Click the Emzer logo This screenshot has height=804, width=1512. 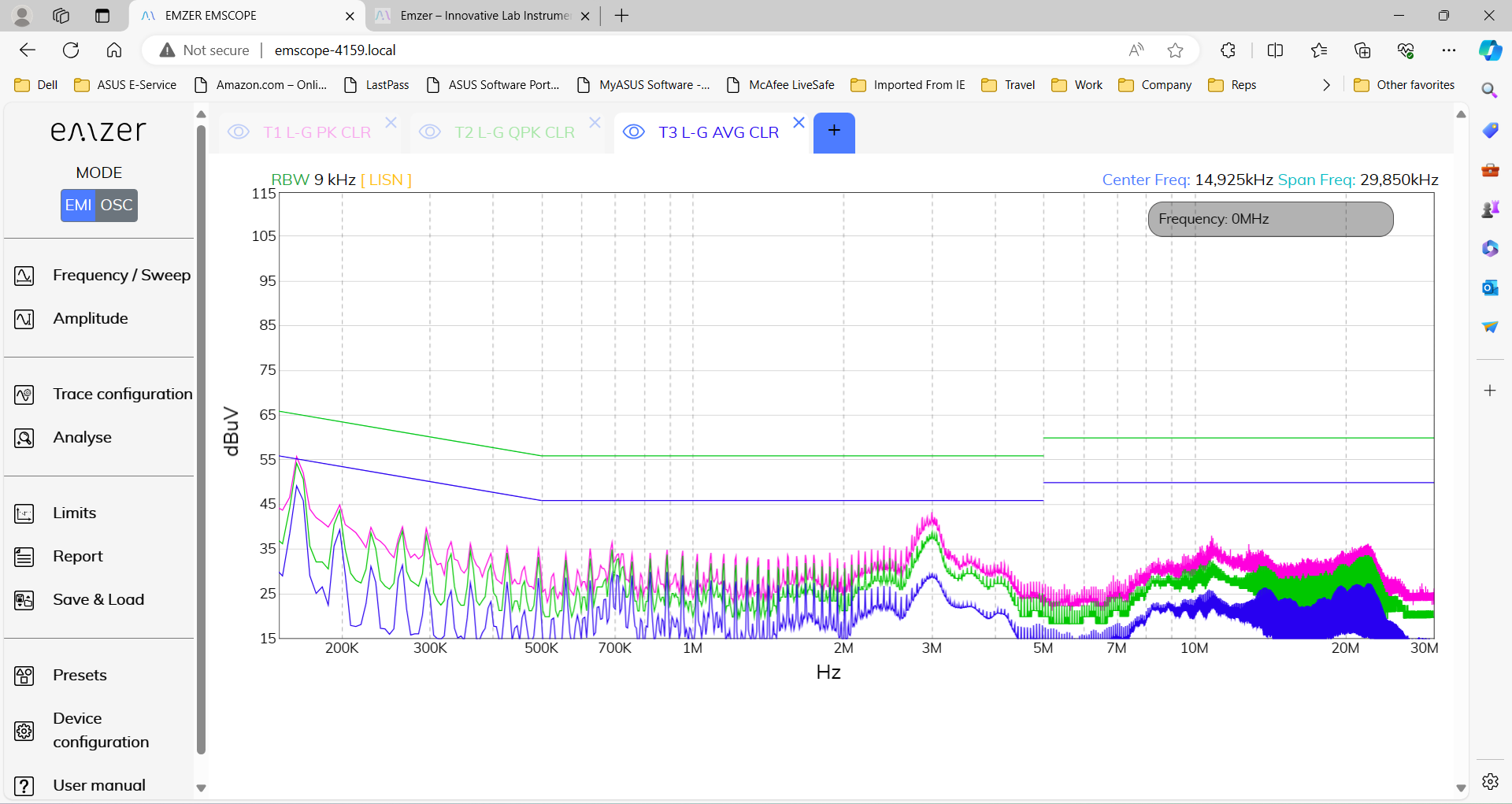(x=98, y=131)
